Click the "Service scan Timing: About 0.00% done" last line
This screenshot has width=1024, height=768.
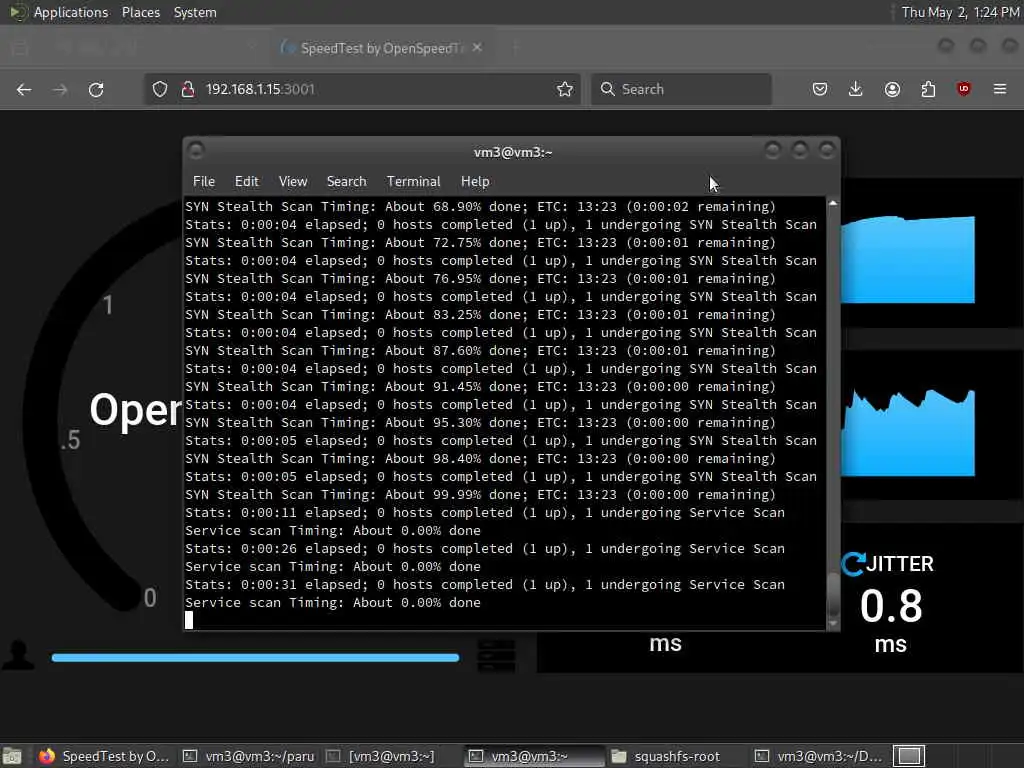pyautogui.click(x=332, y=603)
